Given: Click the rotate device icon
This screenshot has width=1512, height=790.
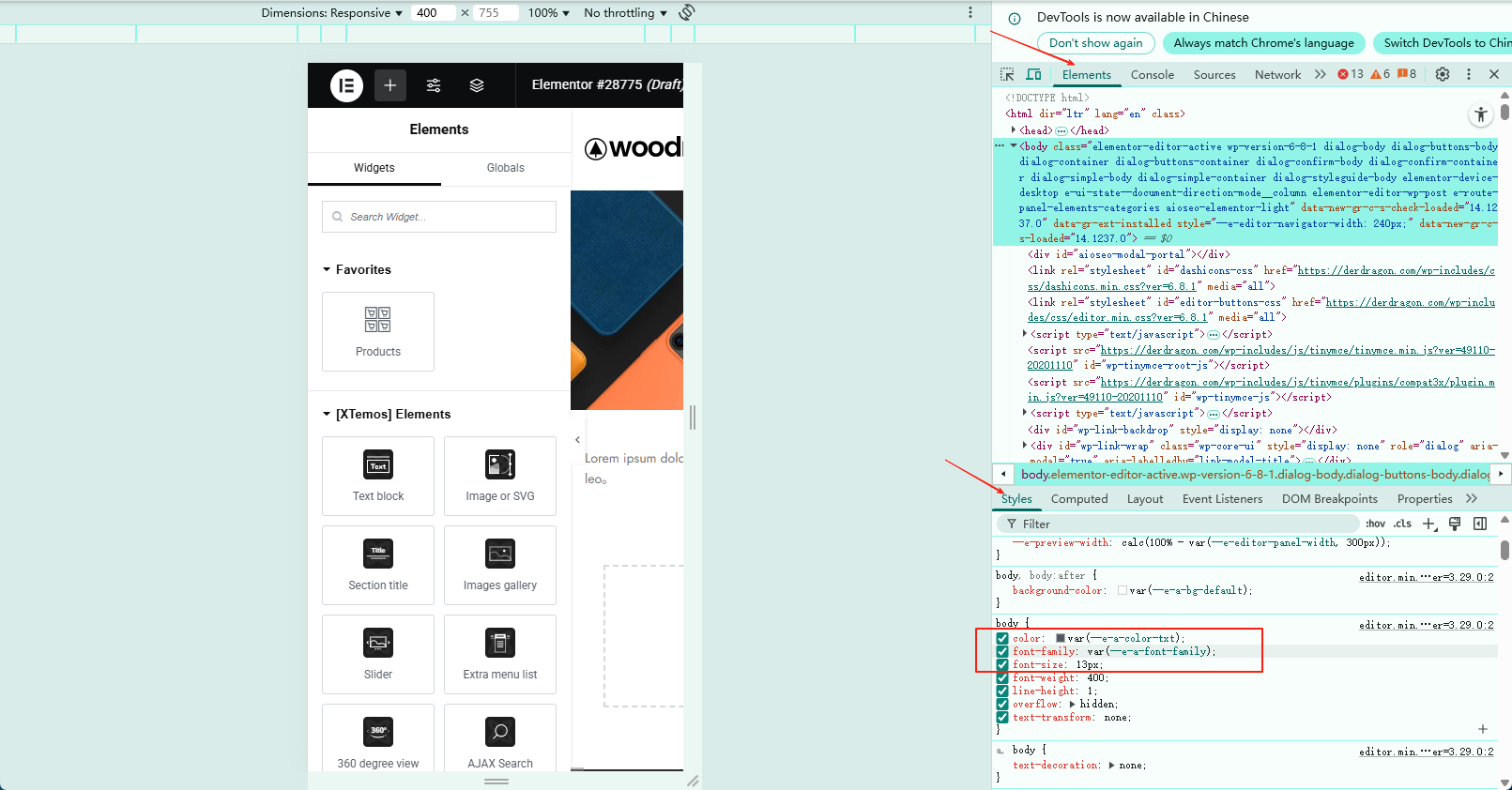Looking at the screenshot, I should (687, 12).
